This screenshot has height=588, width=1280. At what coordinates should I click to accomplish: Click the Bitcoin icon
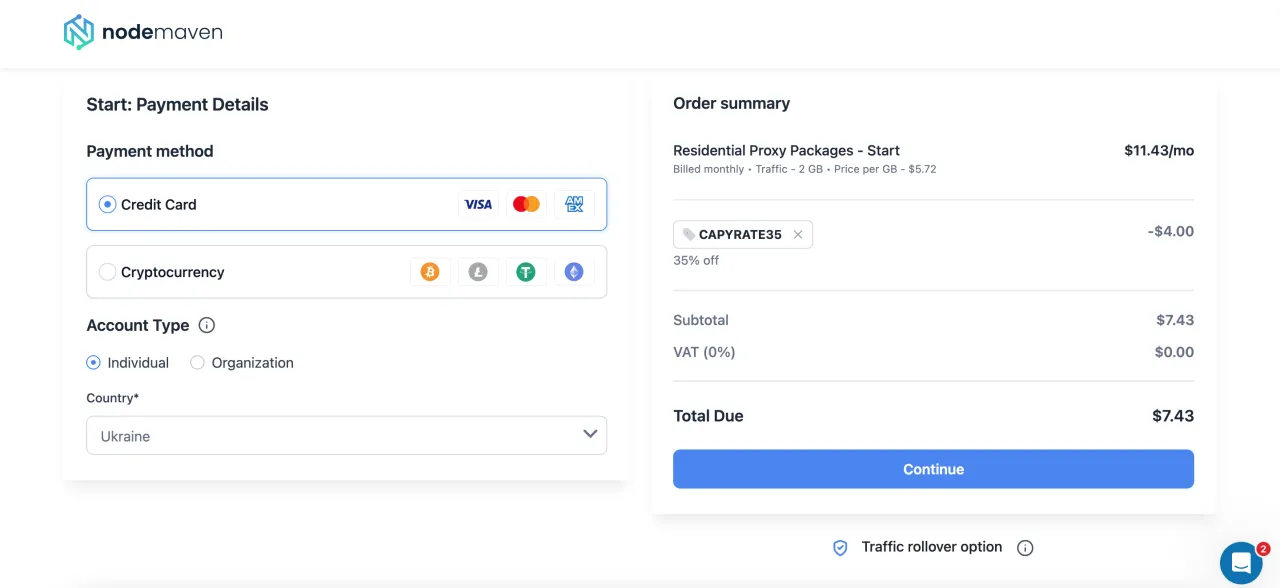point(430,272)
